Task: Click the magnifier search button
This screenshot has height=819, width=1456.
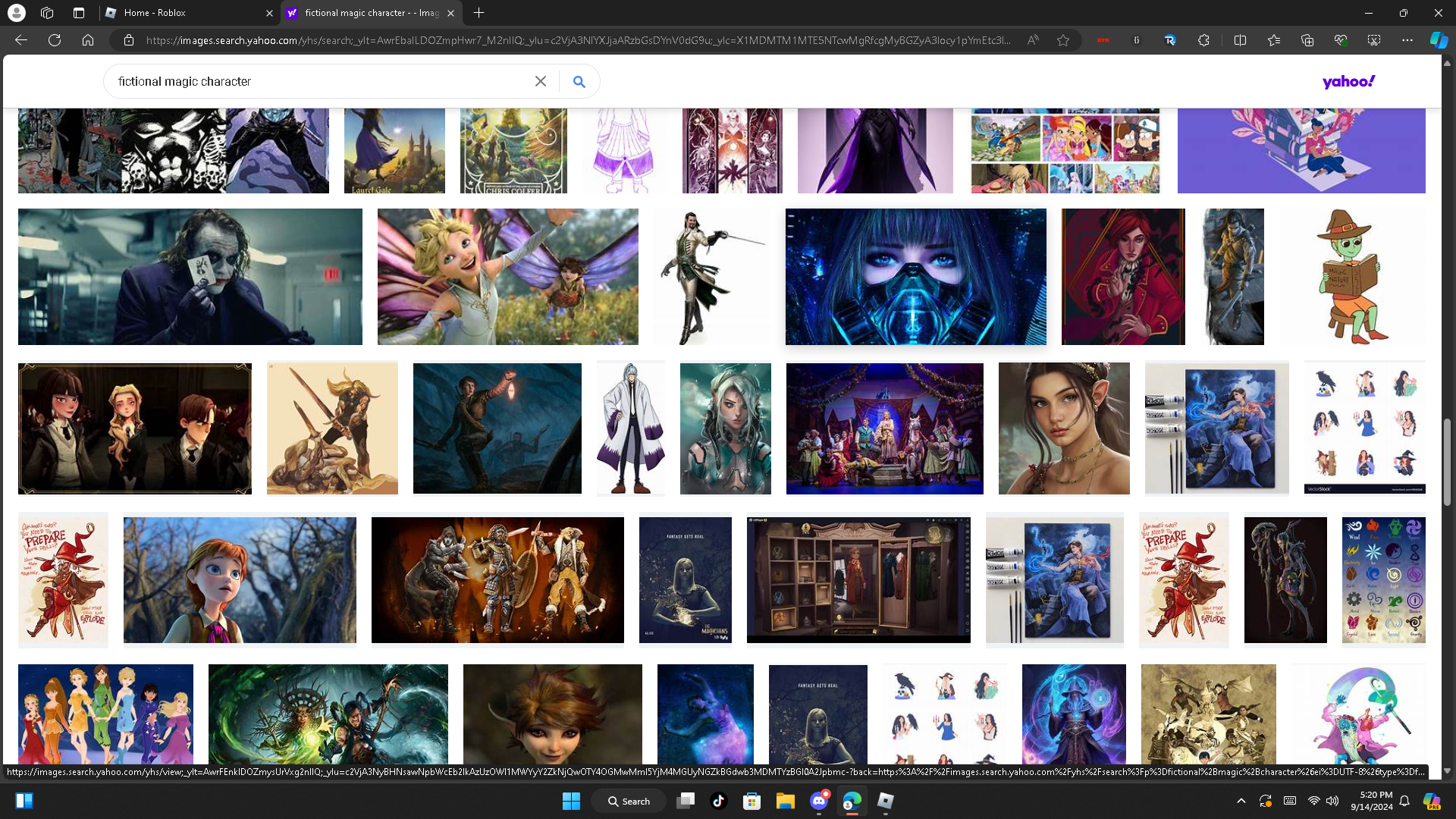Action: 579,81
